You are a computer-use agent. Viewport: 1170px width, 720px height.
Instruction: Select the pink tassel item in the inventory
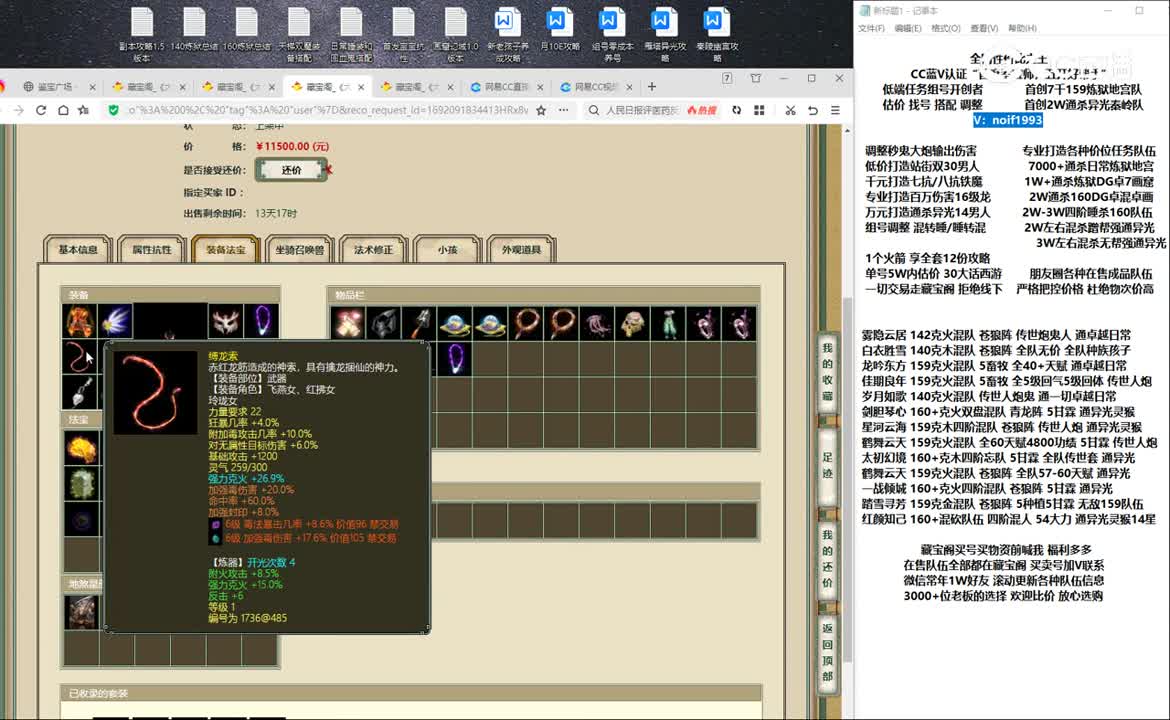point(597,324)
